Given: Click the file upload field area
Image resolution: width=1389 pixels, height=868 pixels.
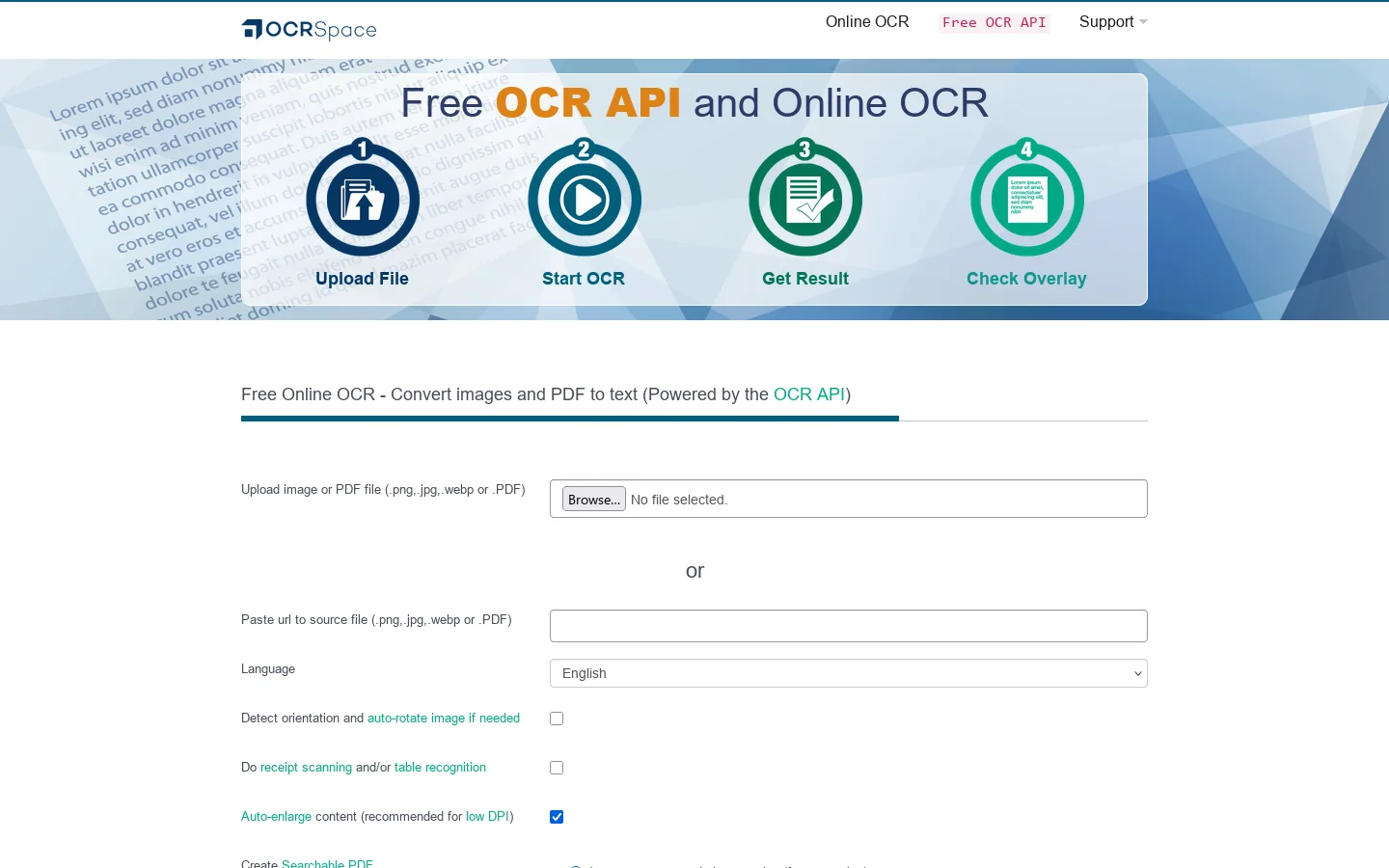Looking at the screenshot, I should click(x=849, y=499).
